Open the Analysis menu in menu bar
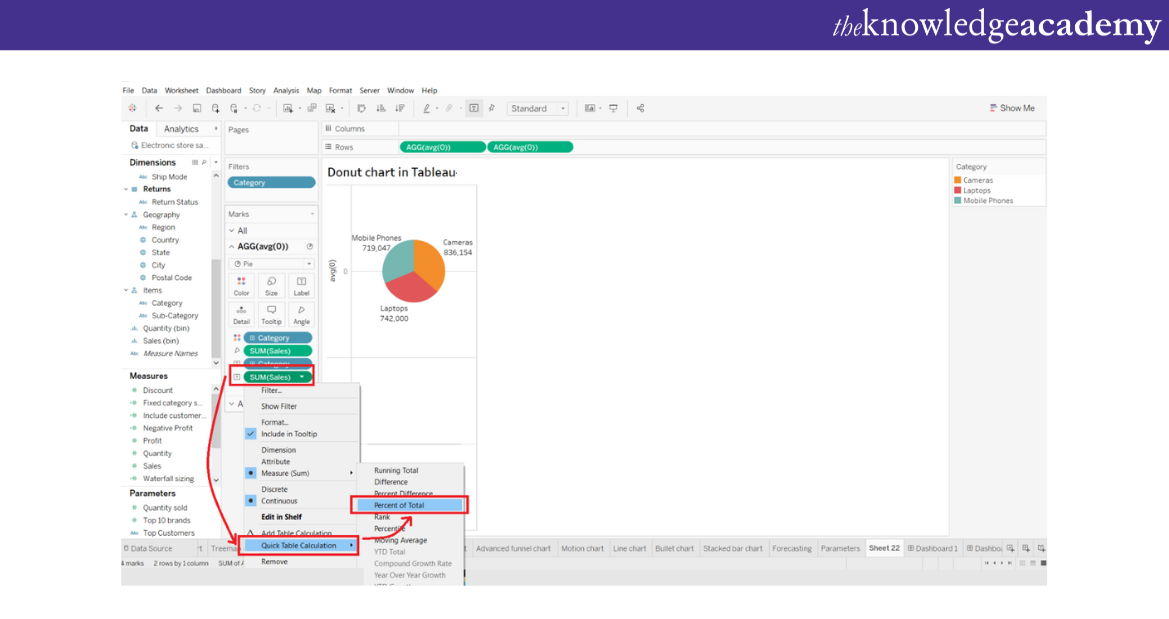 [286, 90]
